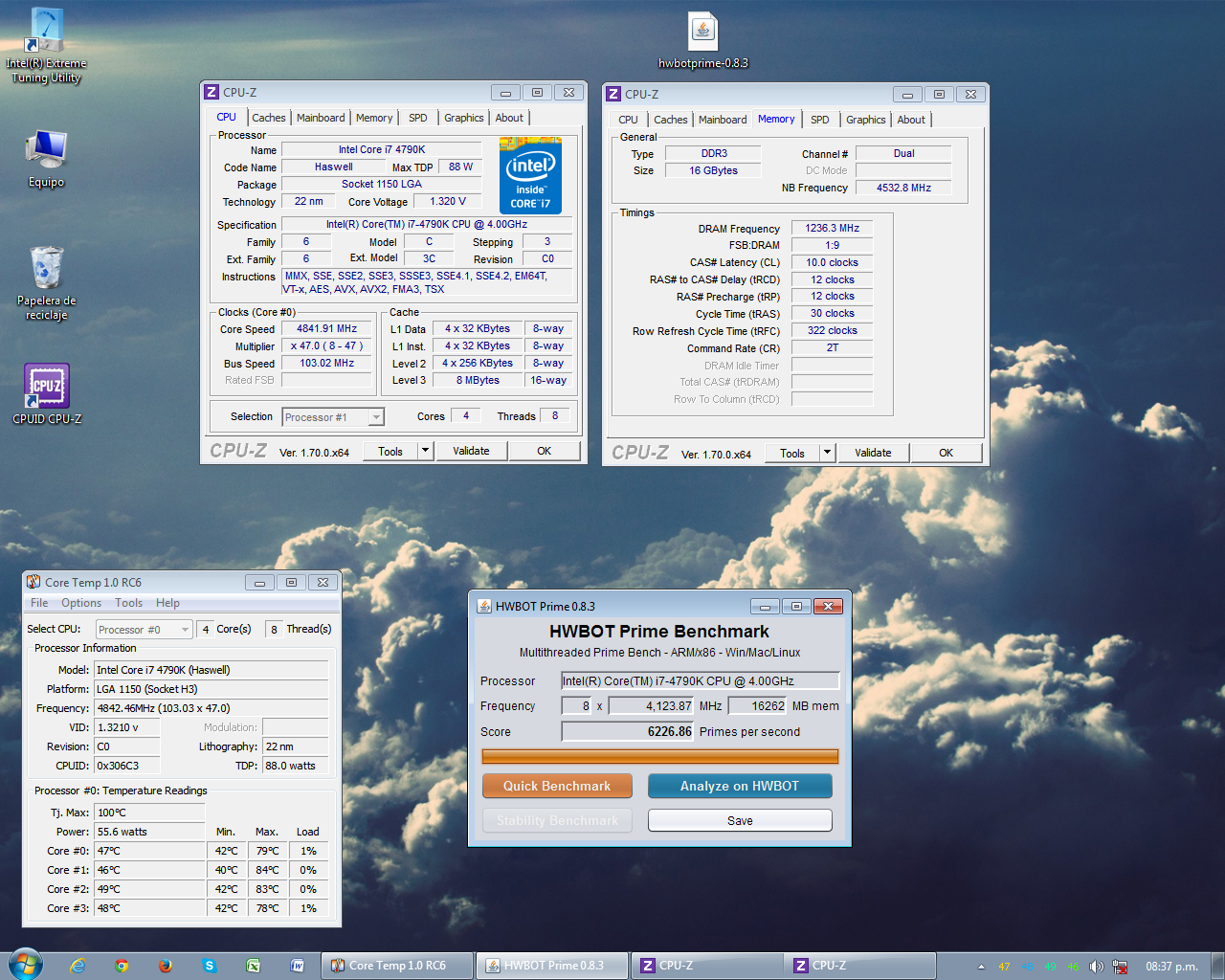
Task: Click Analyze on HWBOT button
Action: click(x=740, y=786)
